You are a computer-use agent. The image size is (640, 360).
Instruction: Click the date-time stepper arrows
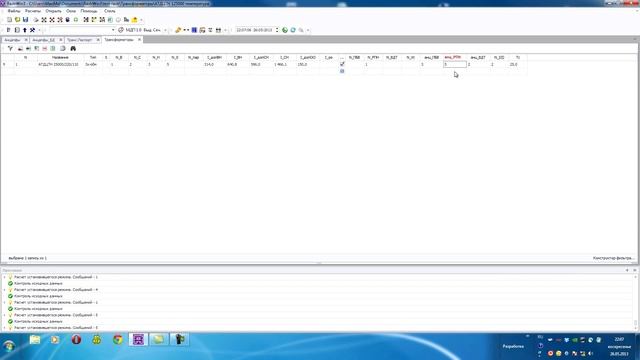pyautogui.click(x=277, y=30)
